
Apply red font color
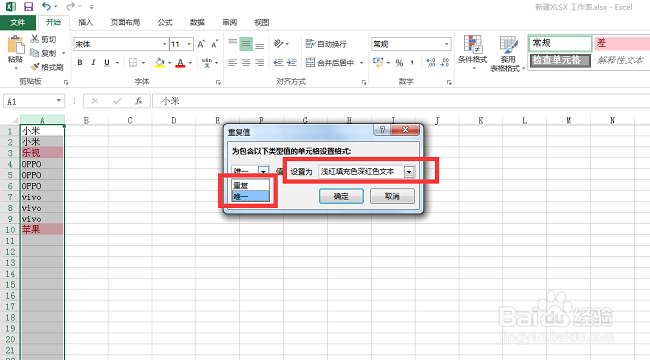(180, 63)
